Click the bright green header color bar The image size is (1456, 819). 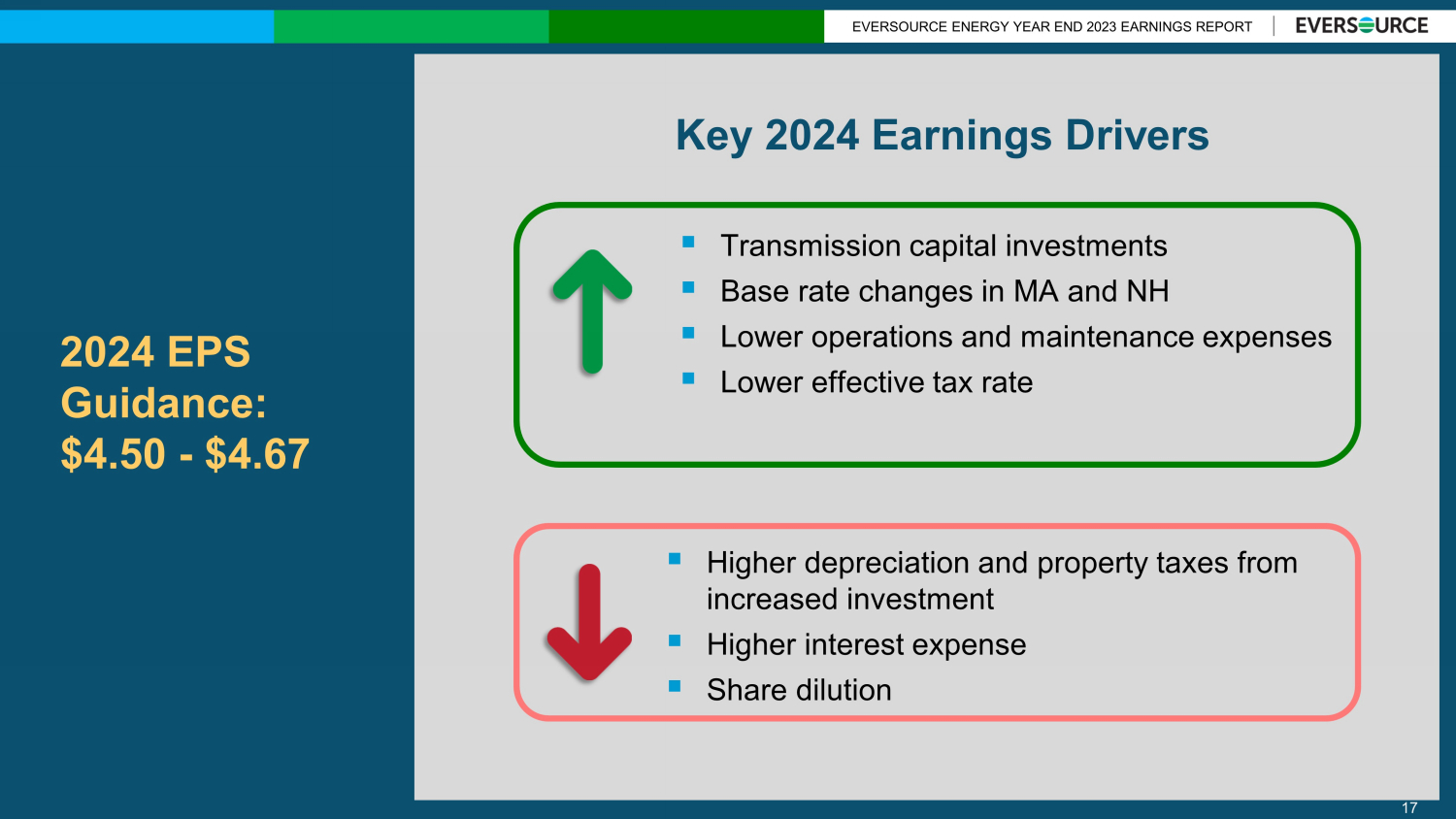411,26
